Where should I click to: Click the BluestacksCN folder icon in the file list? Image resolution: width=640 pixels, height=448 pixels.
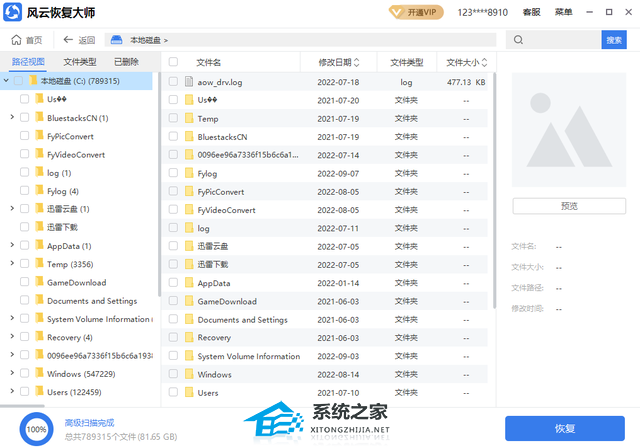click(189, 137)
